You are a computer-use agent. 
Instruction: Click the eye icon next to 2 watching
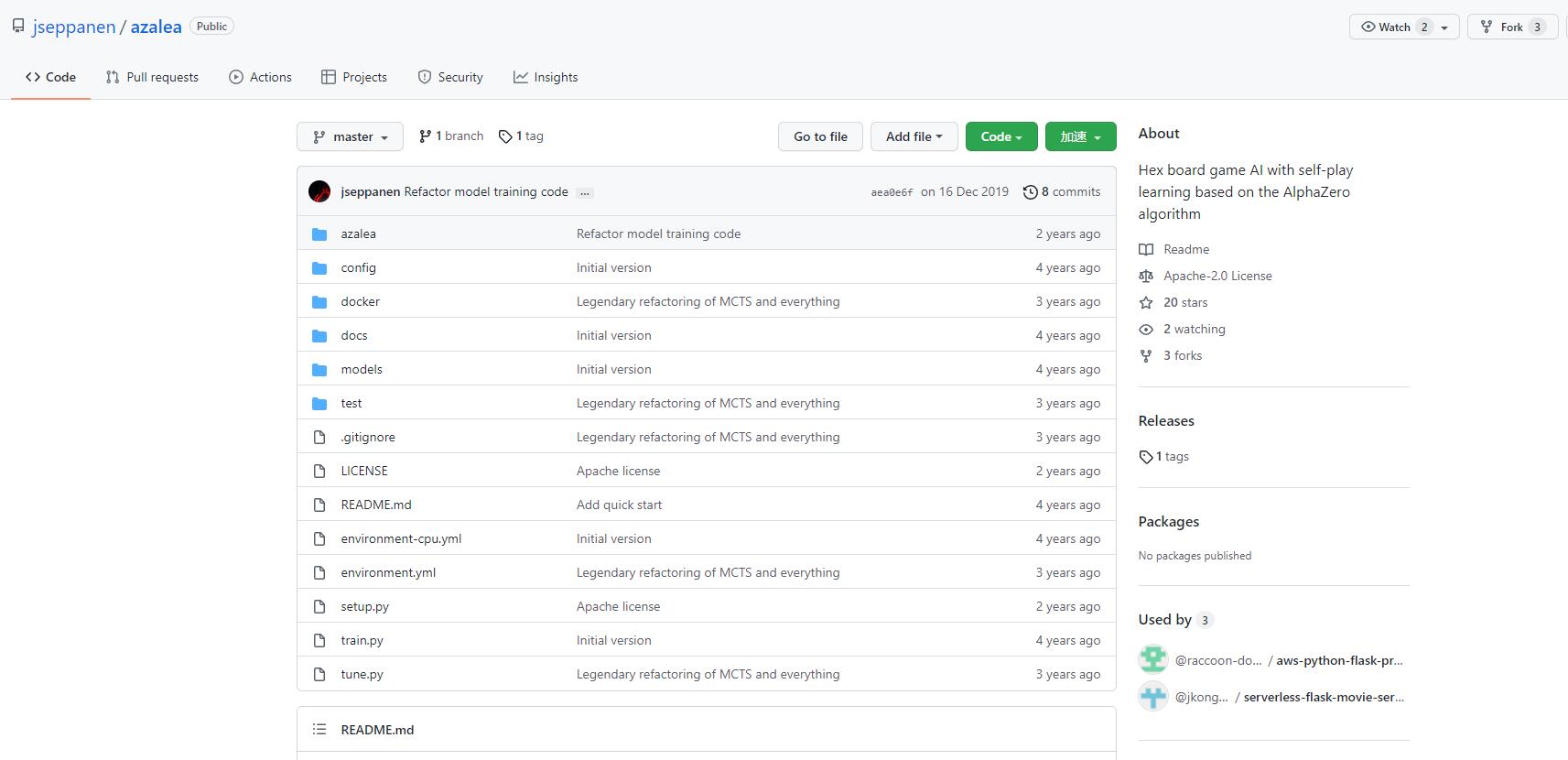coord(1146,329)
